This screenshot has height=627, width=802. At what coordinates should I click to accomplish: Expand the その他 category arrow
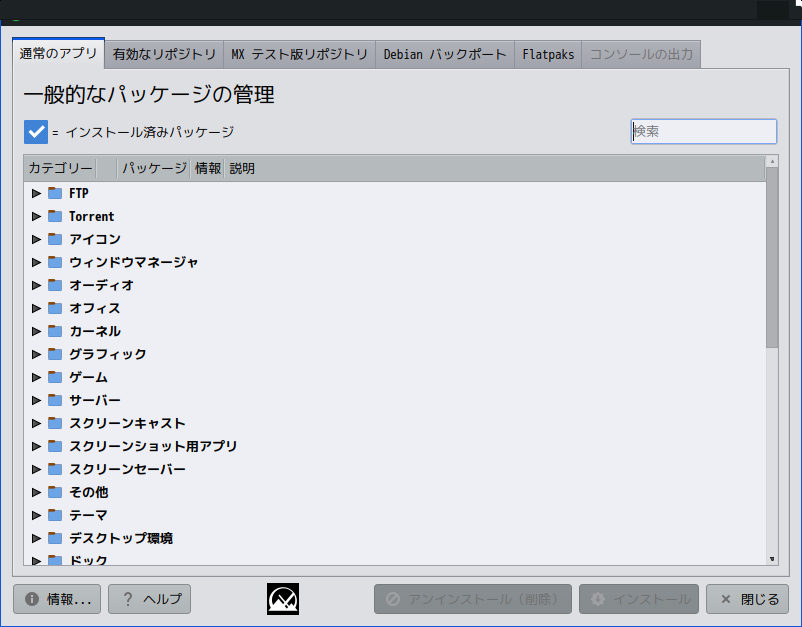[x=36, y=492]
